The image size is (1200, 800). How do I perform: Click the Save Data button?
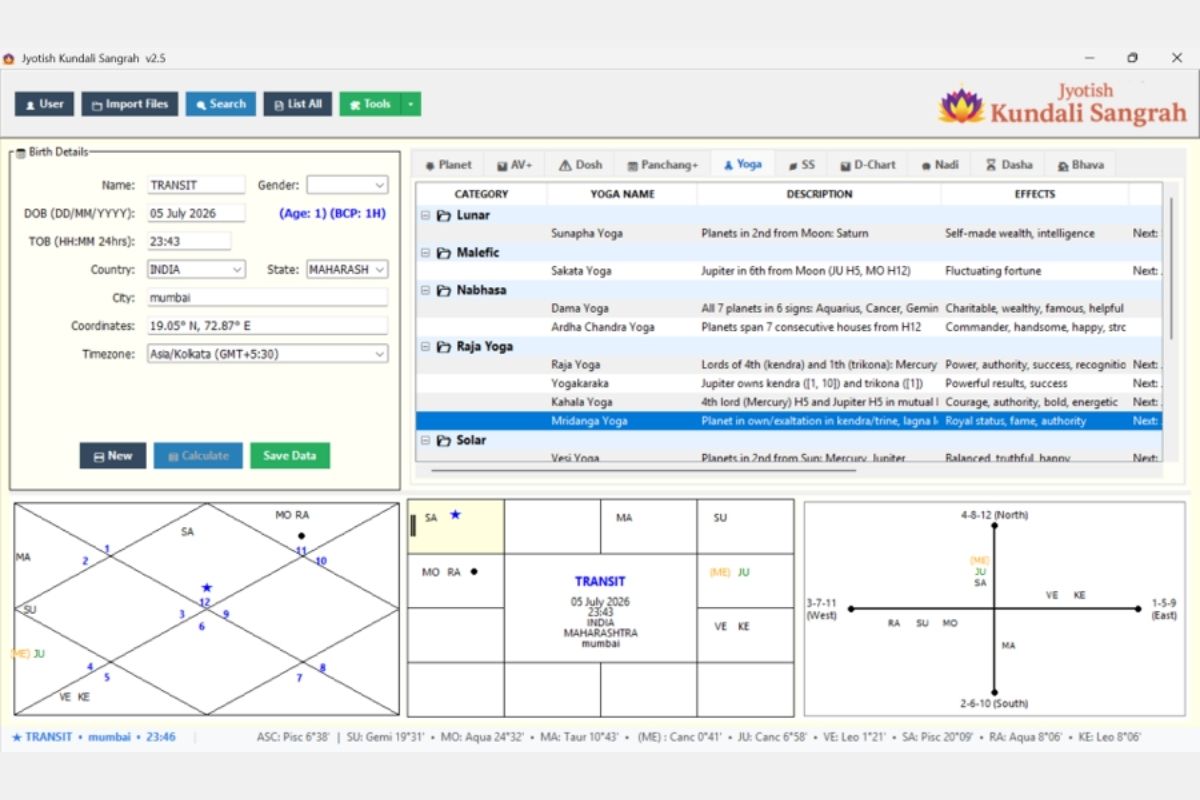click(x=290, y=455)
